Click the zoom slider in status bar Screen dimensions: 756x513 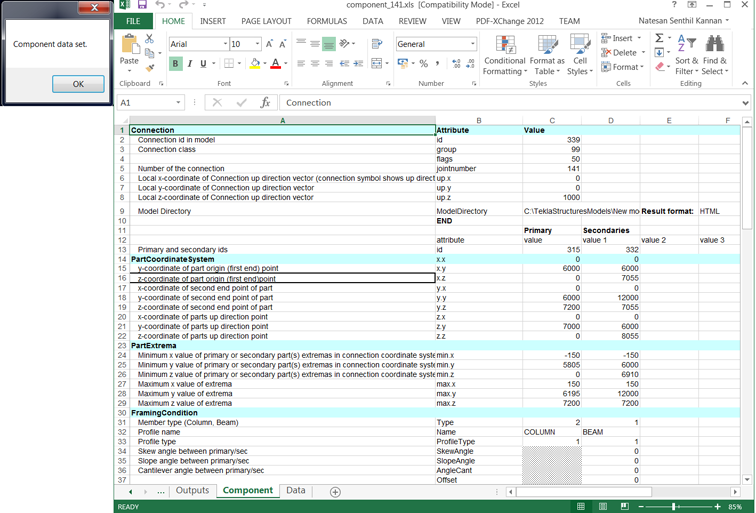674,507
